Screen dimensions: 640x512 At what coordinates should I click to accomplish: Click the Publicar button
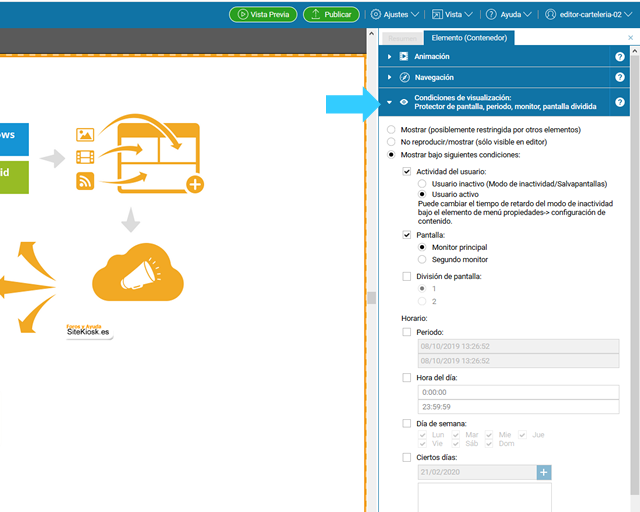click(x=330, y=14)
